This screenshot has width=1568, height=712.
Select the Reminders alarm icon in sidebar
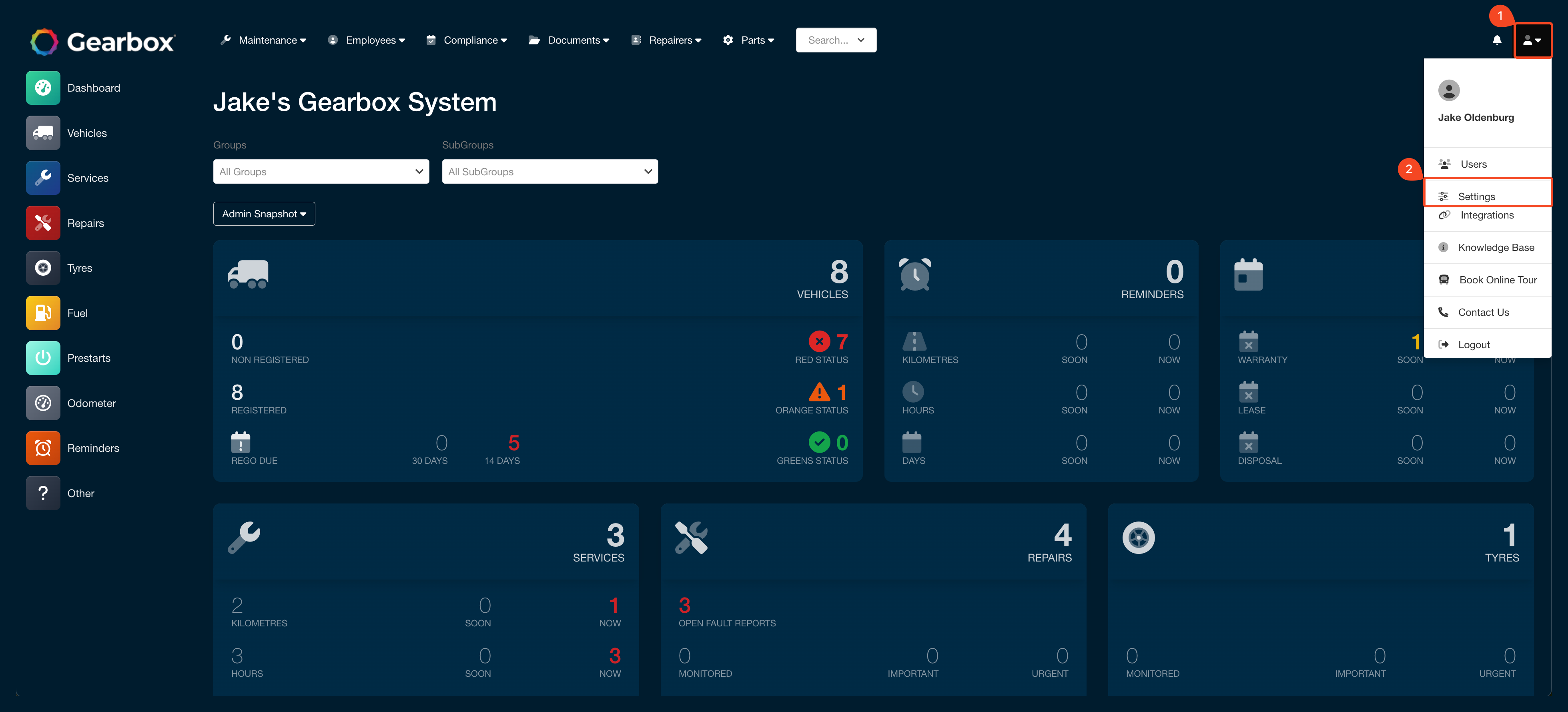(x=42, y=448)
